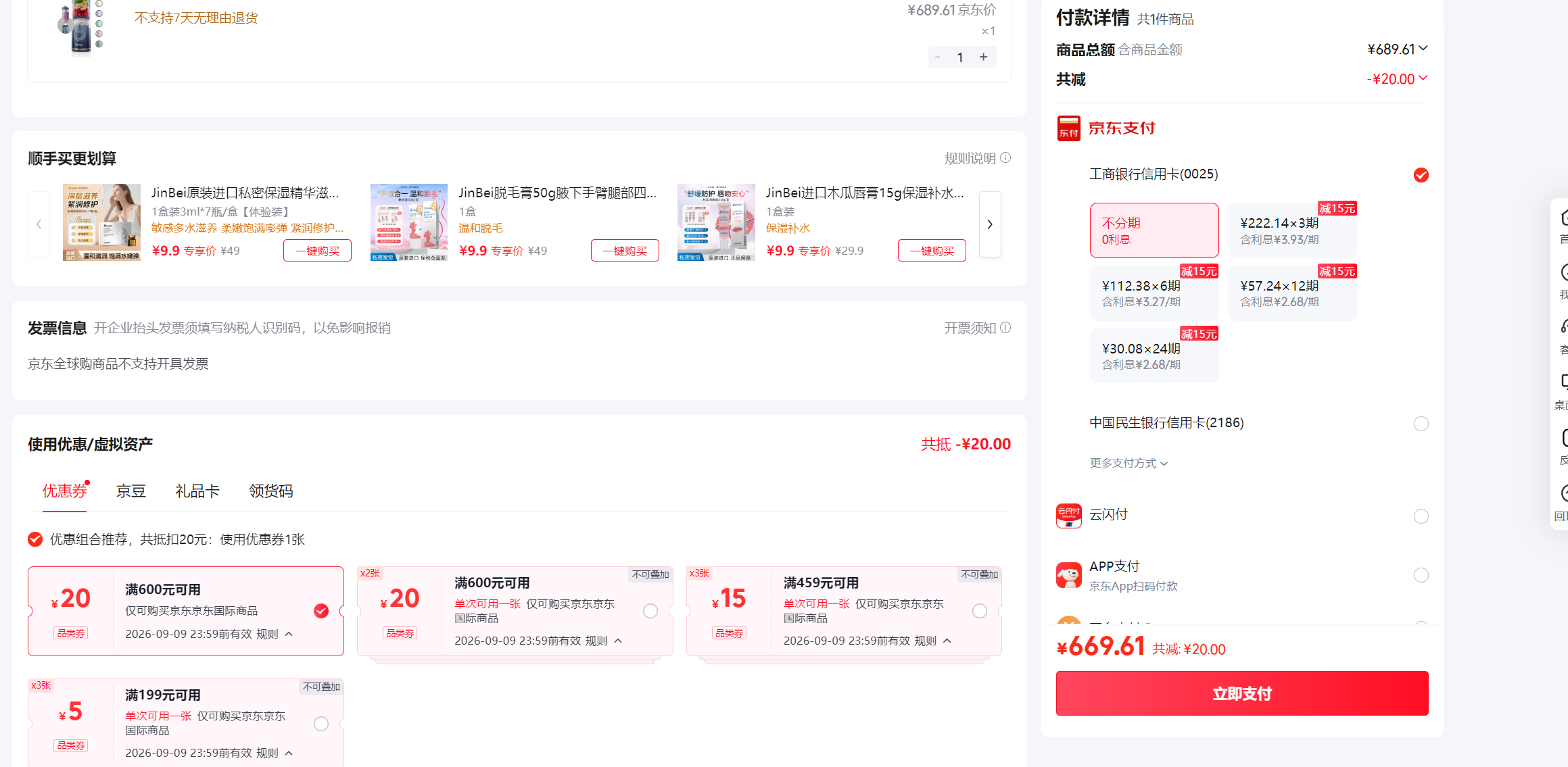Toggle the 优惠组合推荐 checkmark
Image resolution: width=1568 pixels, height=767 pixels.
[x=35, y=539]
